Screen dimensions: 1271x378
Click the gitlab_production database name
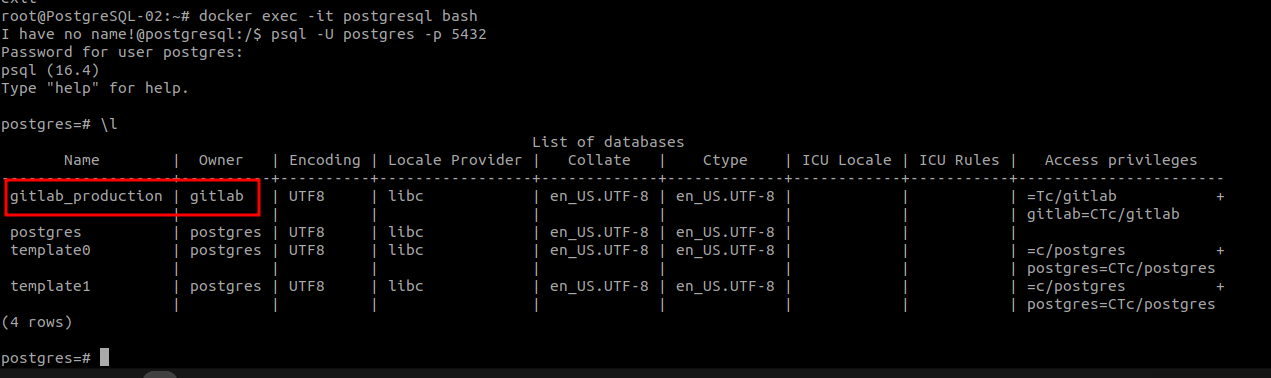86,196
